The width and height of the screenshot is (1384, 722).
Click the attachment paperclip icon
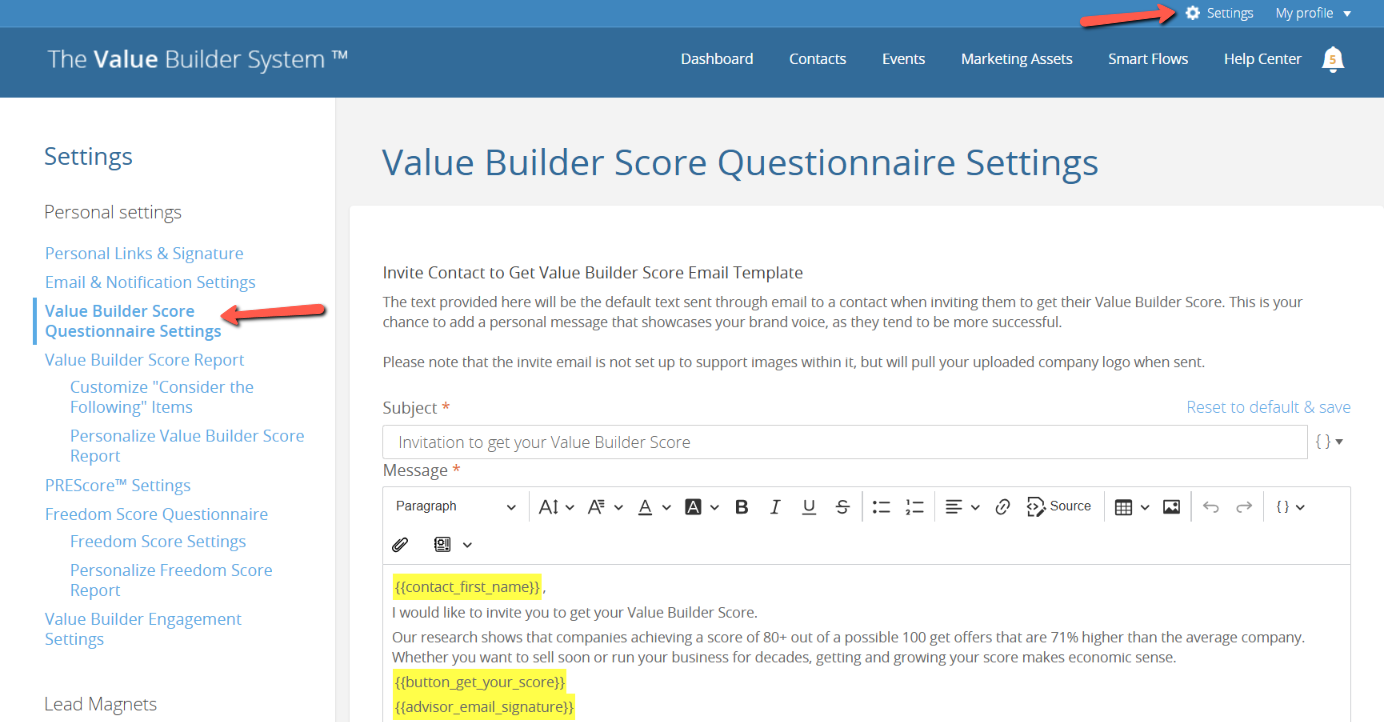pyautogui.click(x=400, y=545)
